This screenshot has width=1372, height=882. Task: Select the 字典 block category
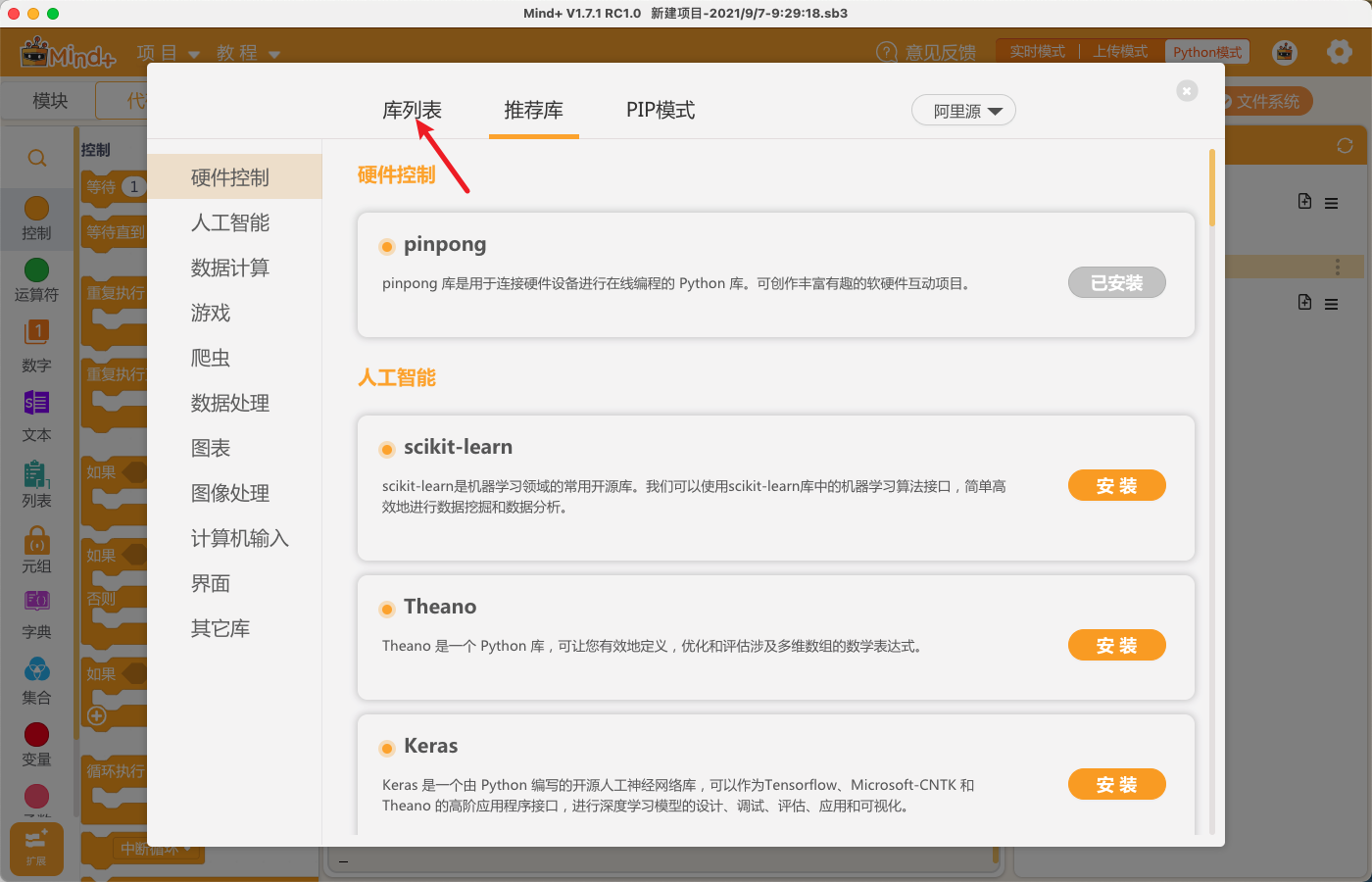(x=36, y=615)
